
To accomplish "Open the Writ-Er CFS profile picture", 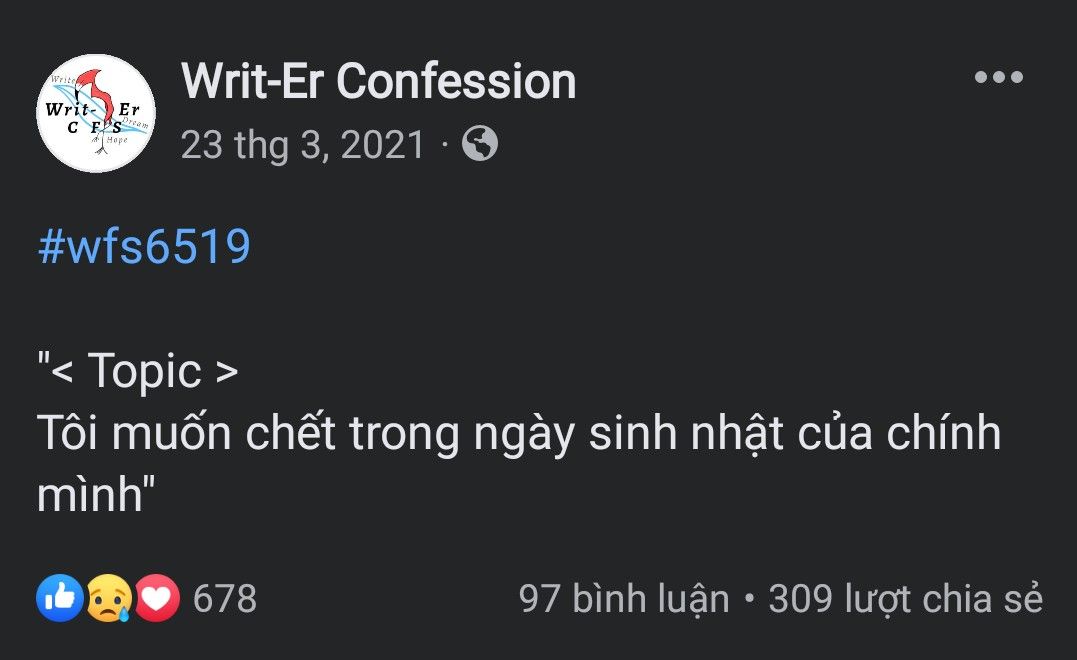I will pos(95,113).
